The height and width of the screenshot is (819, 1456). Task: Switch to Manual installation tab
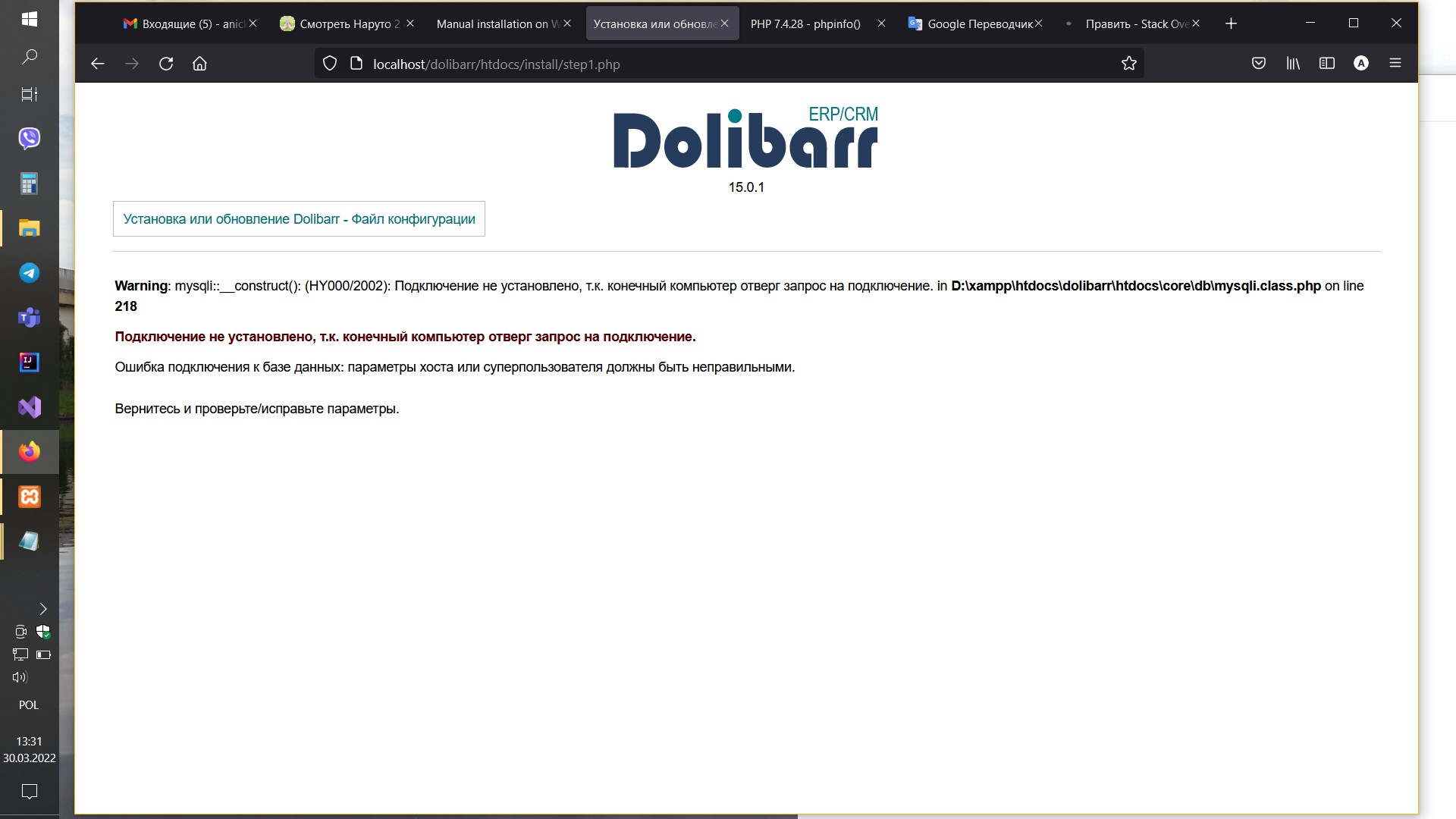(503, 24)
